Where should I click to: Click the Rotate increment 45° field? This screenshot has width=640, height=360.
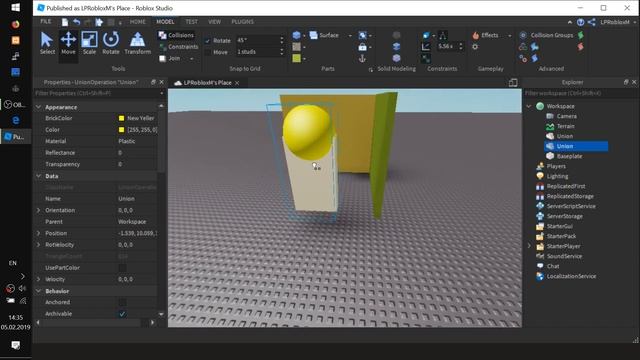coord(257,40)
